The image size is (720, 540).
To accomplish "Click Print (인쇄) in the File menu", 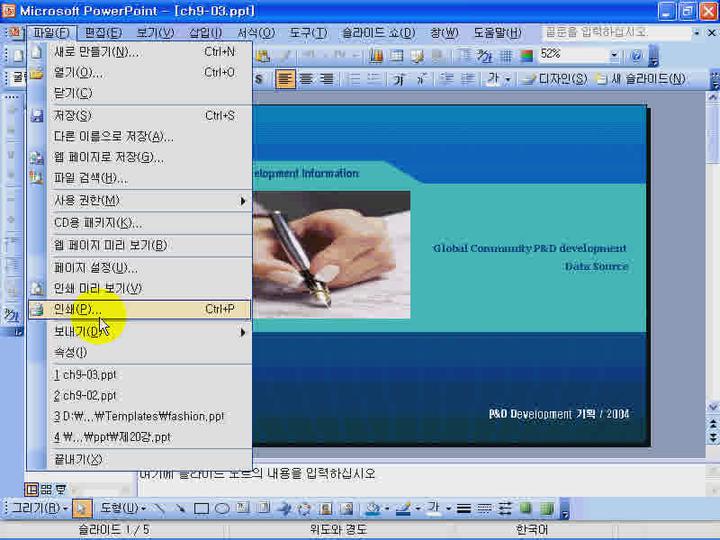I will pyautogui.click(x=139, y=309).
